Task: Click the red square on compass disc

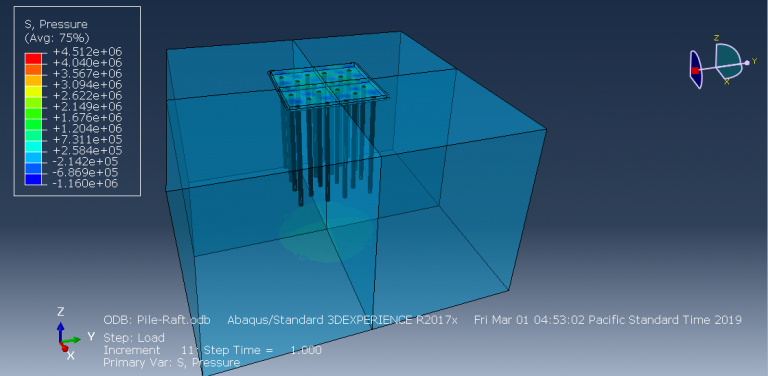Action: (x=695, y=70)
